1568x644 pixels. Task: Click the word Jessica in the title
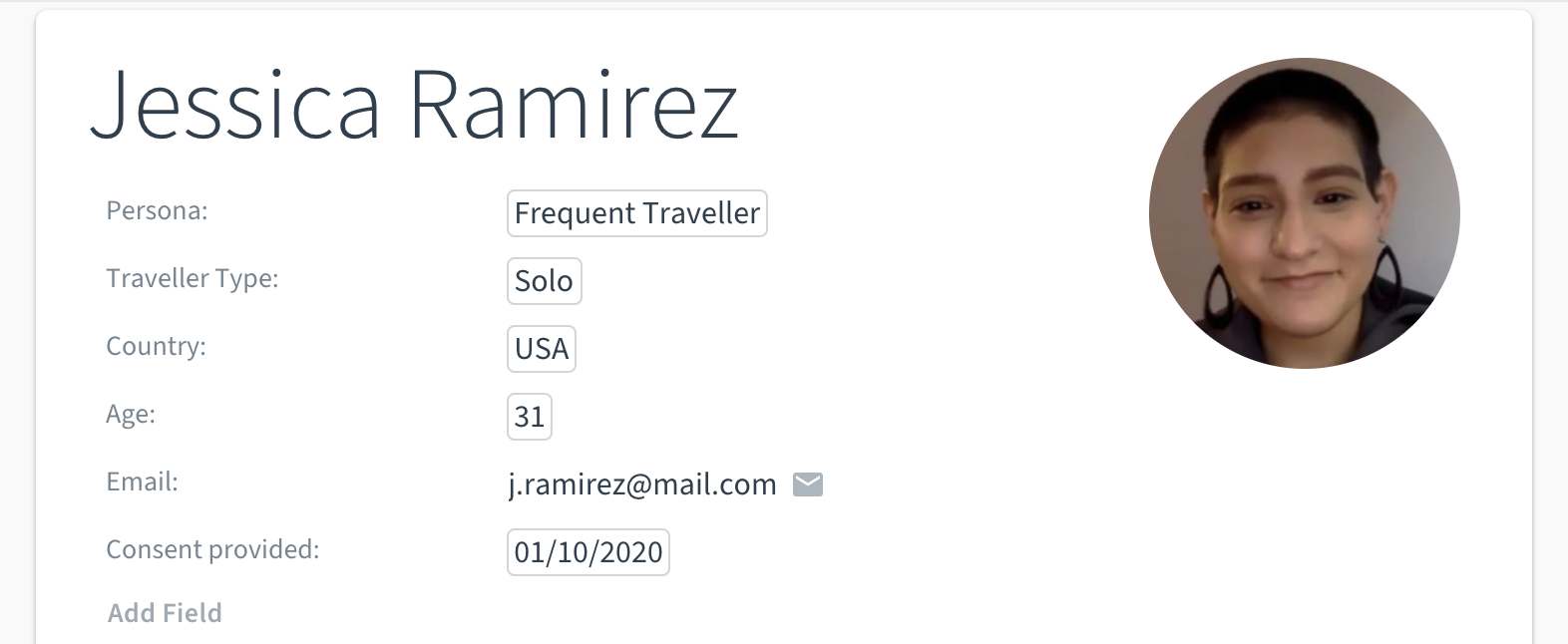pyautogui.click(x=236, y=107)
